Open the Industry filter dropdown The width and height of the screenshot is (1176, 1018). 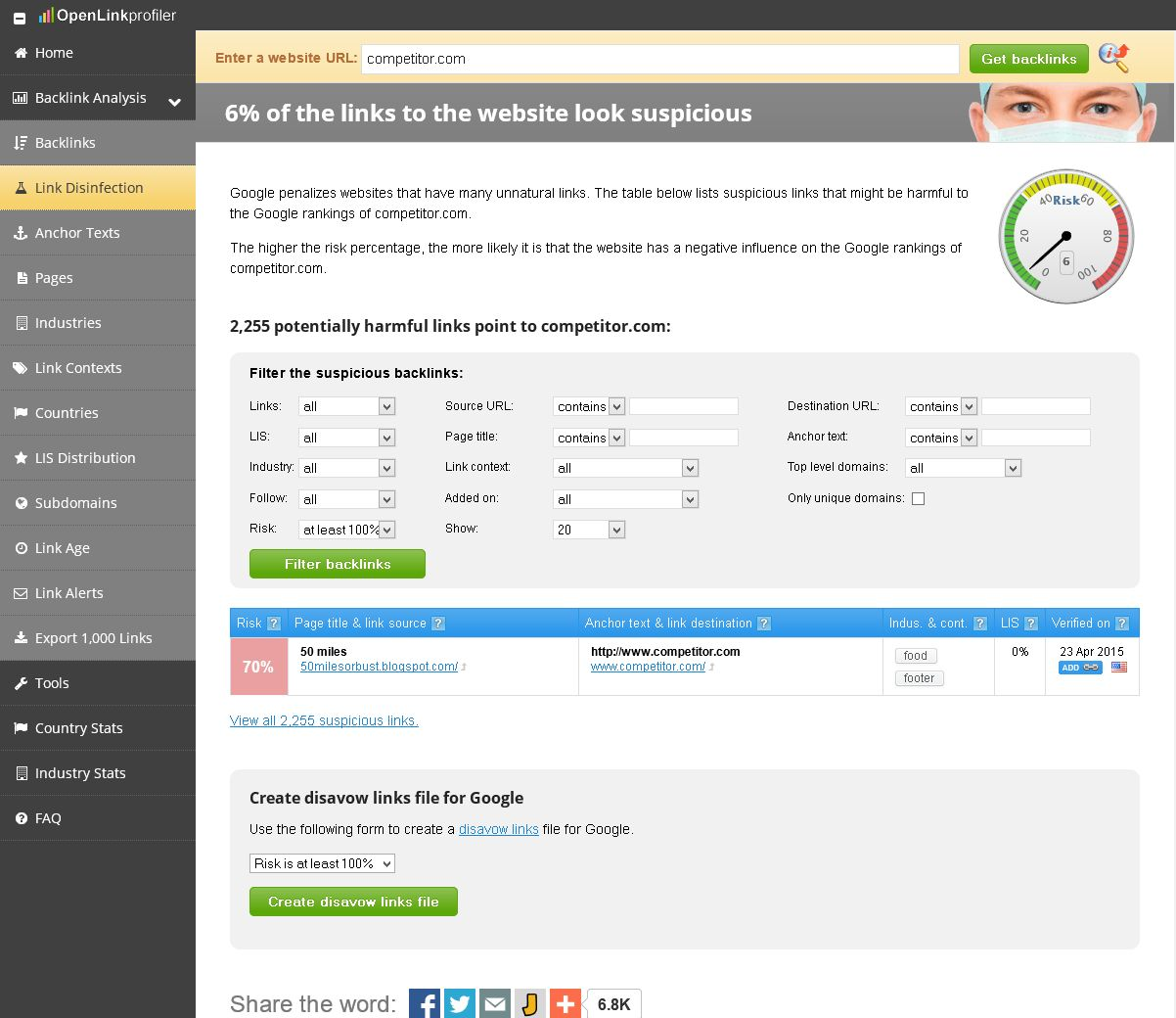pos(346,468)
